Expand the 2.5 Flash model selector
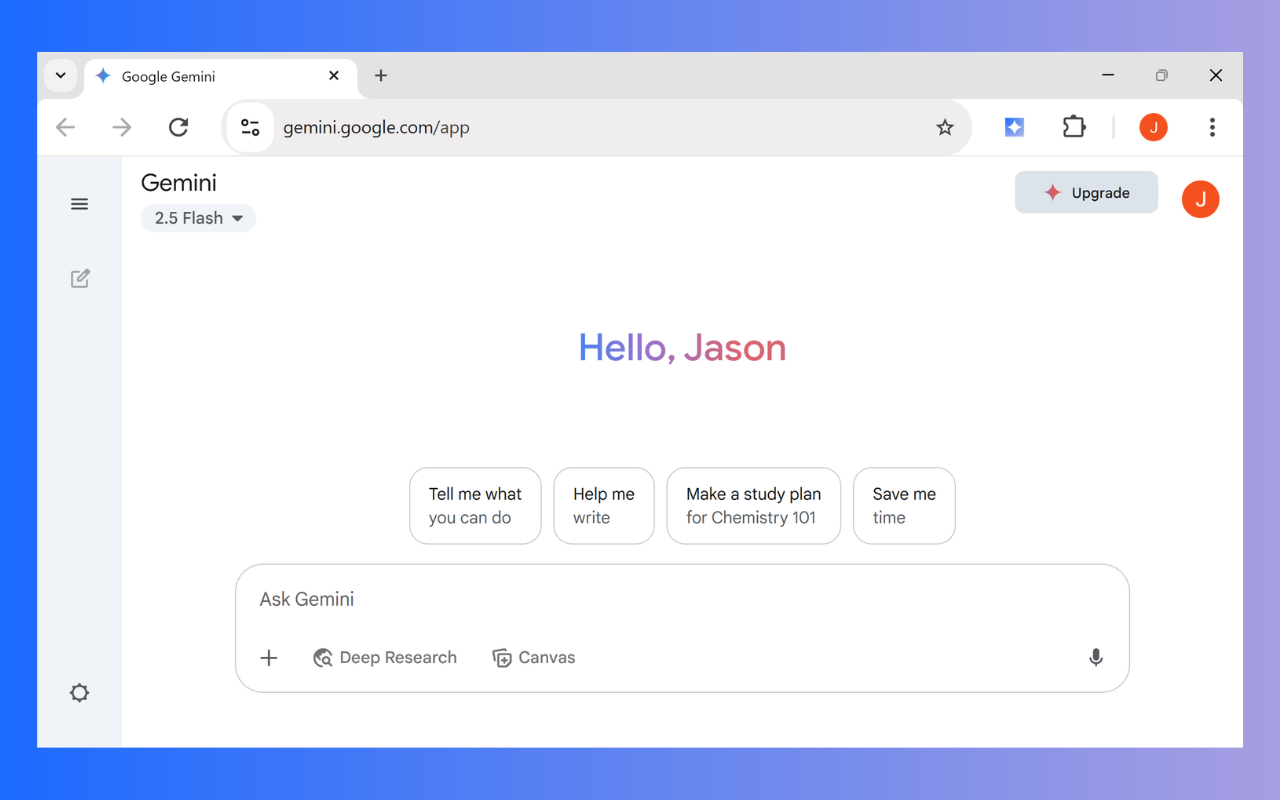Screen dimensions: 1280x800 coord(198,218)
